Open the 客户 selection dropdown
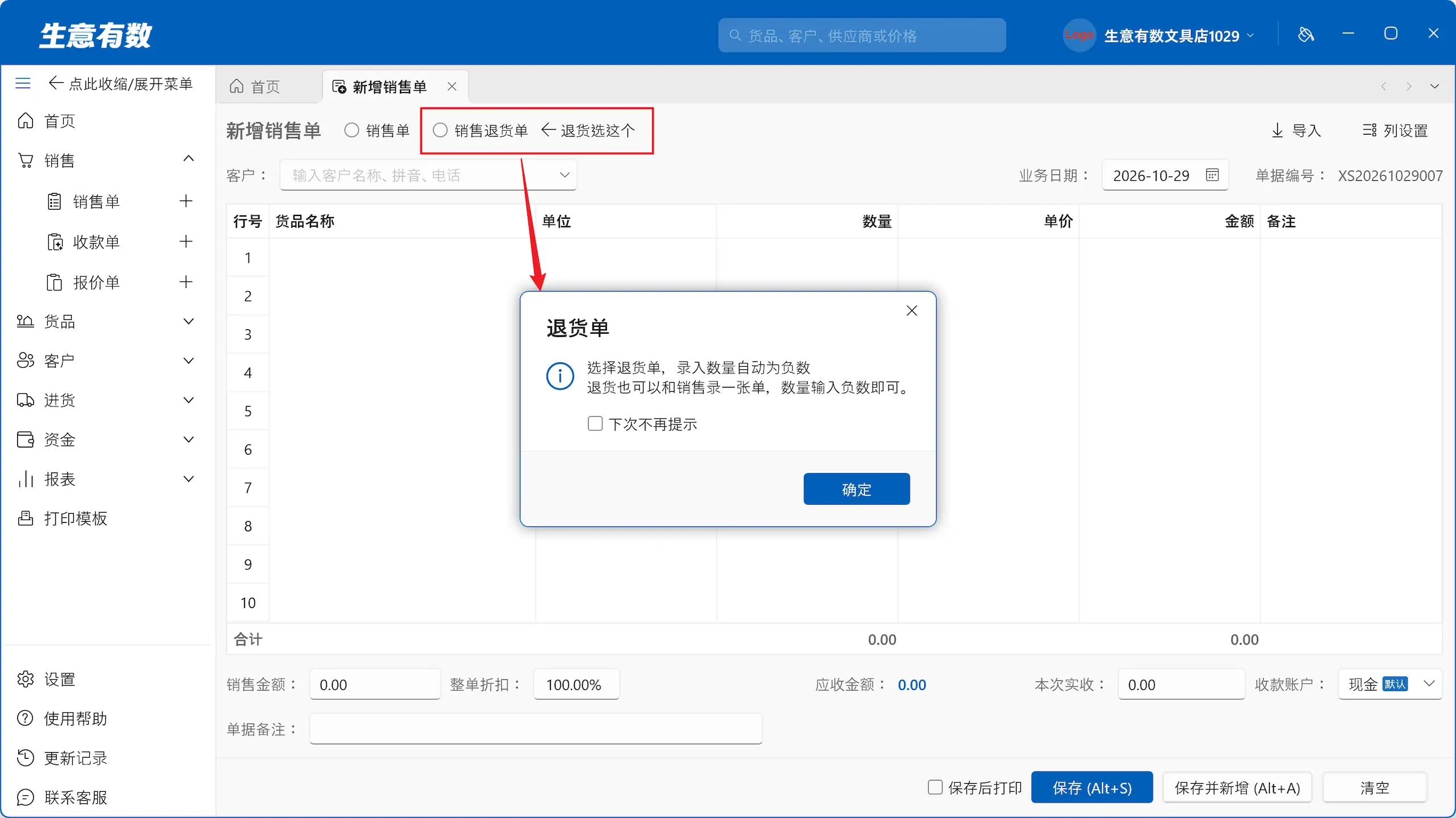 pyautogui.click(x=565, y=175)
